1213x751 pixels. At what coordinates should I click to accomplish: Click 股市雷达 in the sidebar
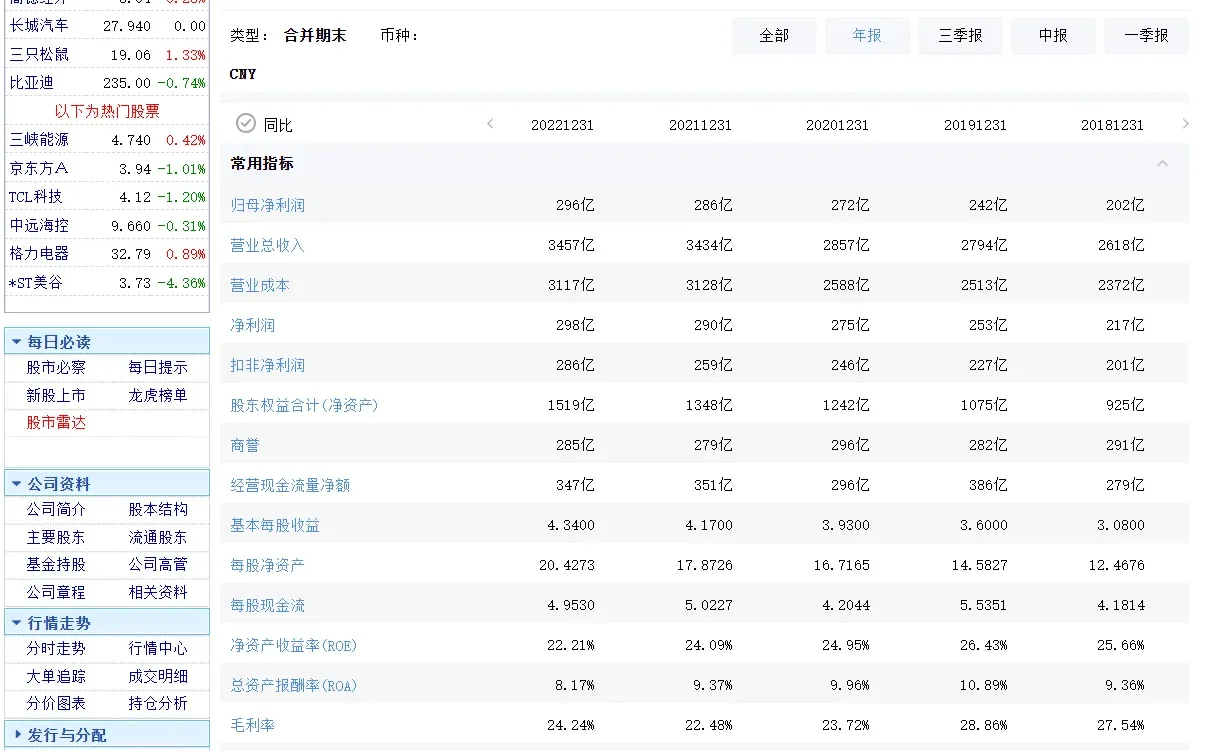point(56,422)
